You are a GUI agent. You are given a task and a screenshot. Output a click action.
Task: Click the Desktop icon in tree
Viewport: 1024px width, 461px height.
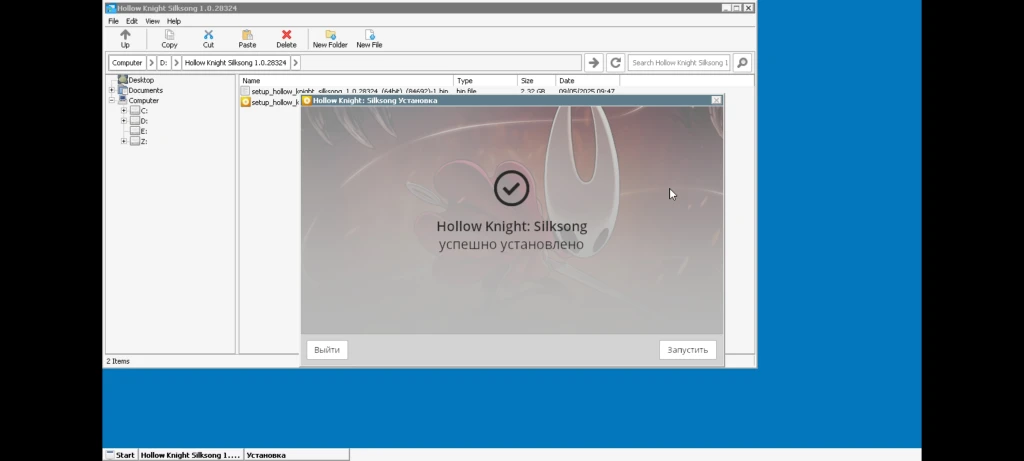tap(122, 80)
